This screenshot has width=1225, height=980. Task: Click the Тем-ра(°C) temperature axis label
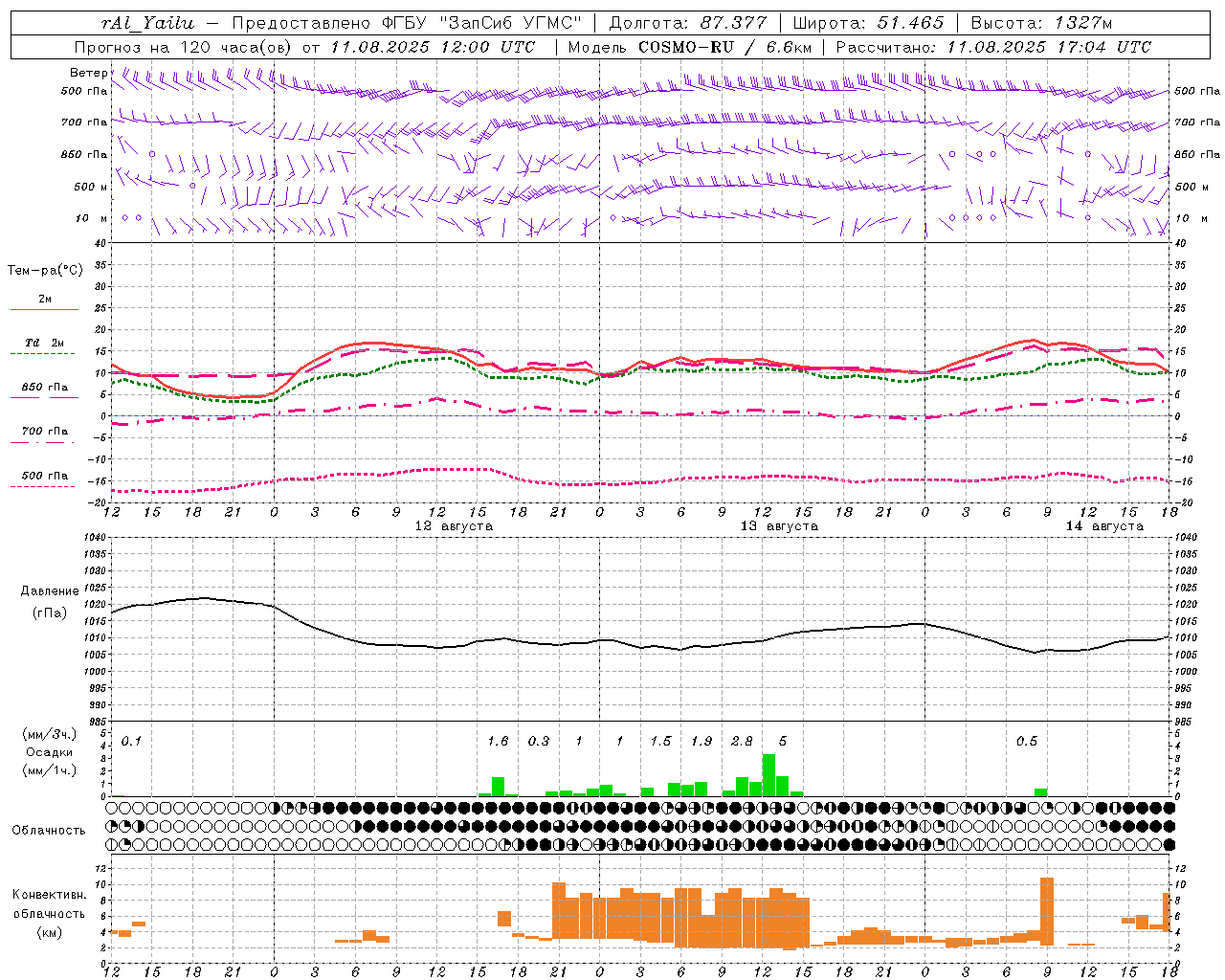click(x=45, y=271)
